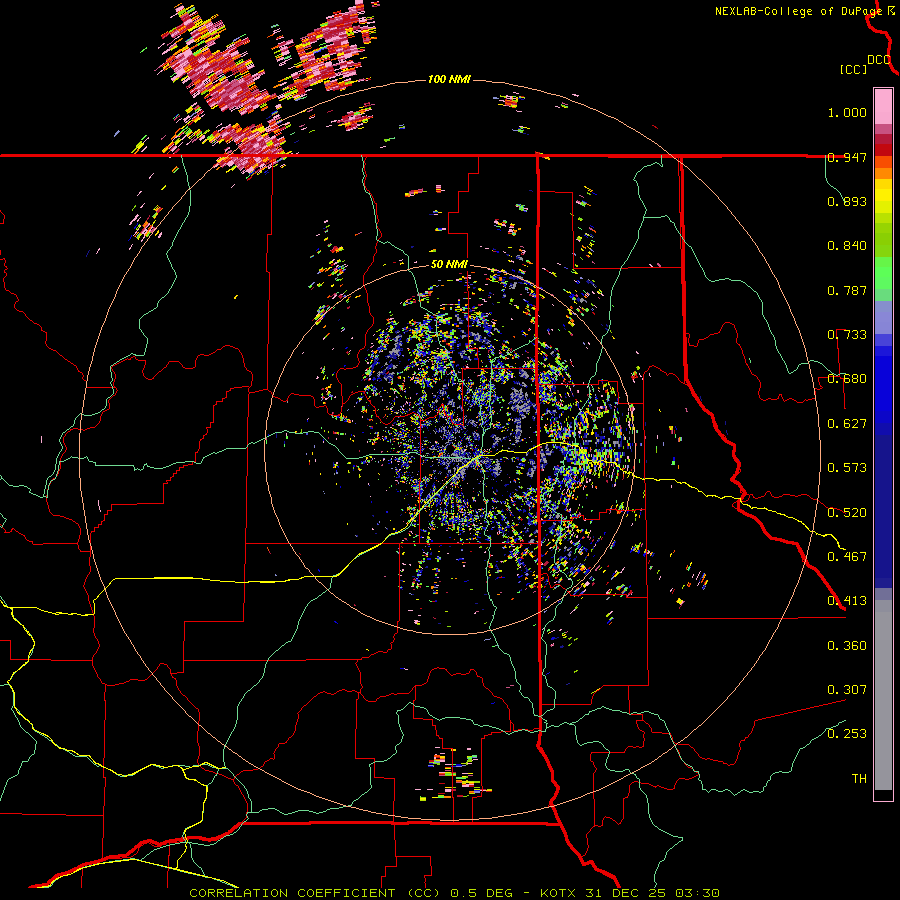
Task: Select the 0.573 legend value
Action: (847, 468)
